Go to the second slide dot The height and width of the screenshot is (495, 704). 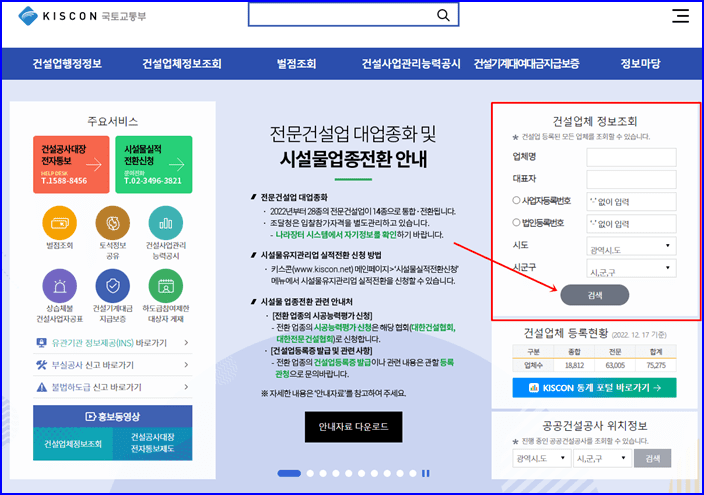[x=310, y=473]
